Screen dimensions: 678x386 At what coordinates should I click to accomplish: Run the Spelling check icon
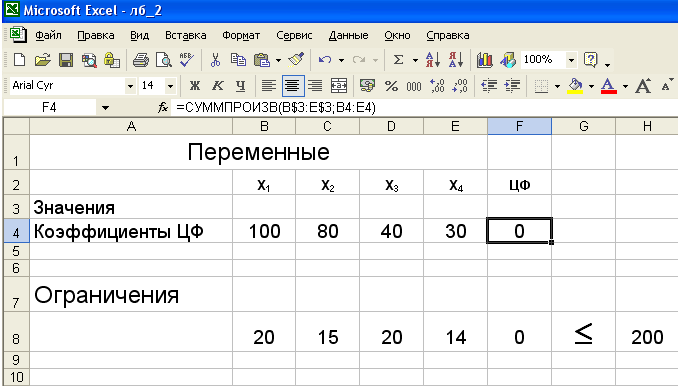[187, 60]
